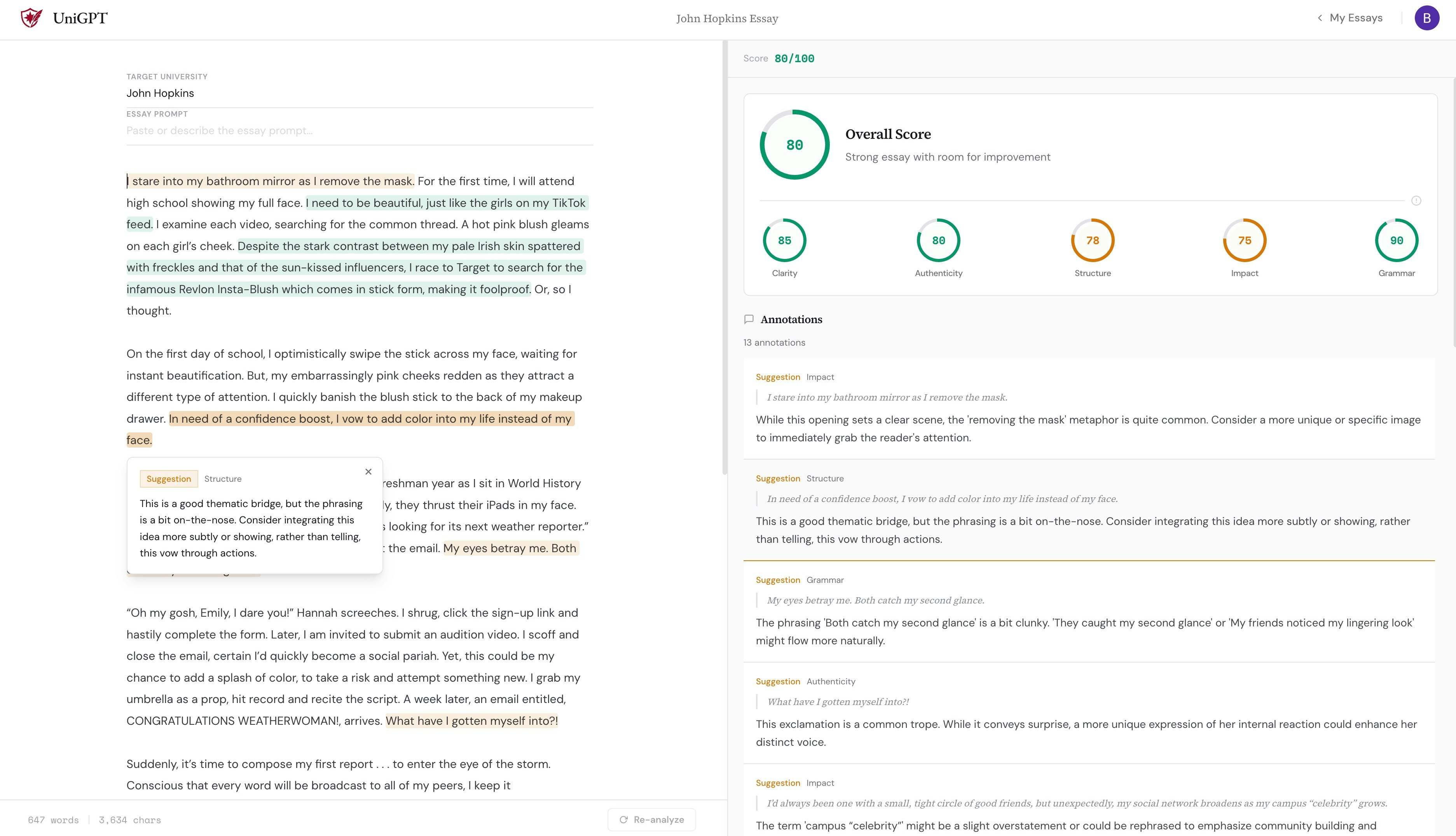Viewport: 1456px width, 836px height.
Task: Click the essay editor vertical scrollbar
Action: (724, 258)
